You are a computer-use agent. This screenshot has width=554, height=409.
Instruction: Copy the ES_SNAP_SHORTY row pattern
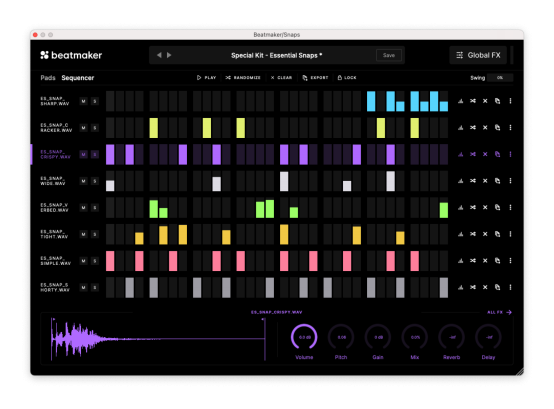coord(497,287)
